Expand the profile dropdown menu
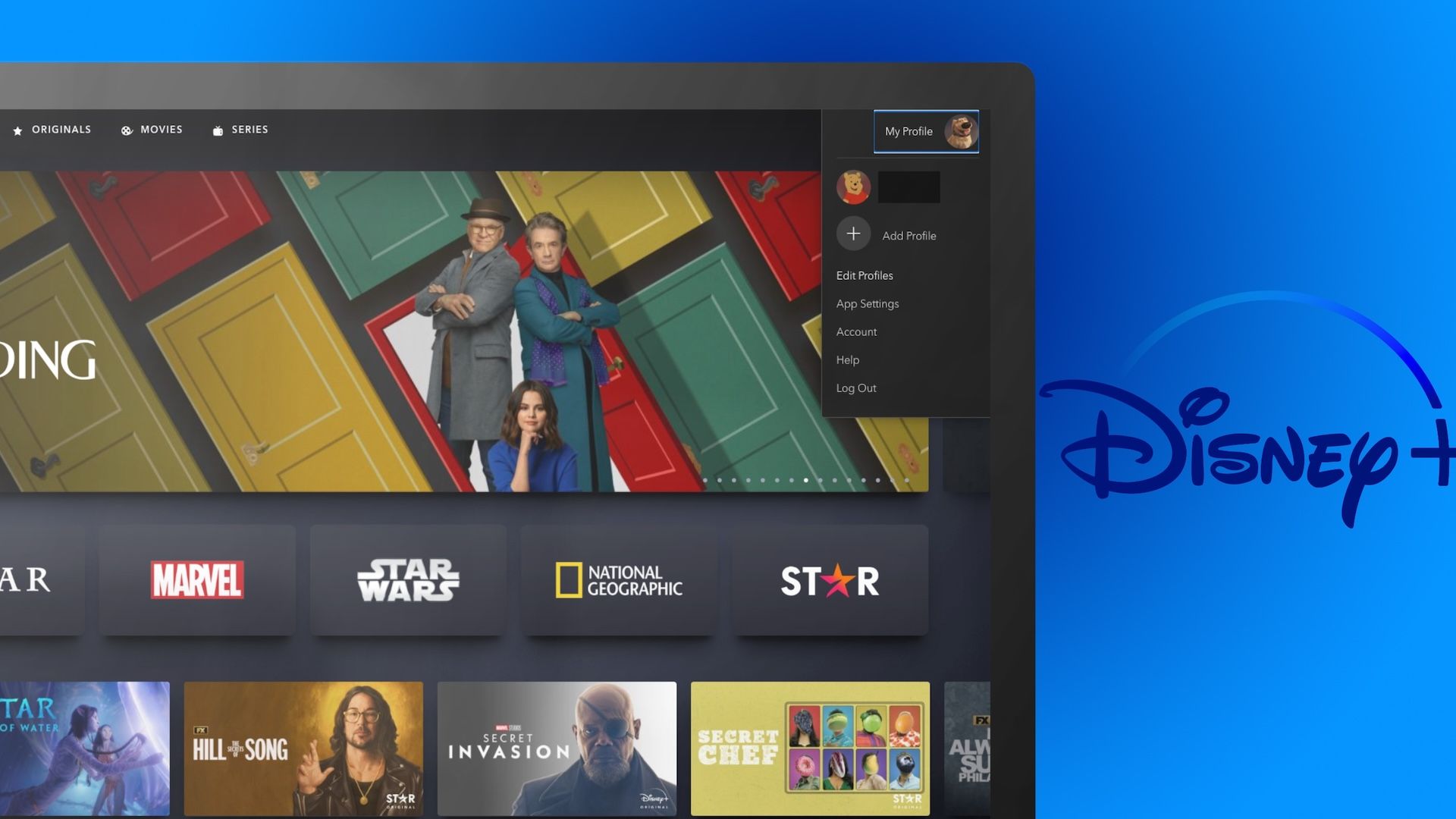This screenshot has width=1456, height=819. [x=924, y=131]
